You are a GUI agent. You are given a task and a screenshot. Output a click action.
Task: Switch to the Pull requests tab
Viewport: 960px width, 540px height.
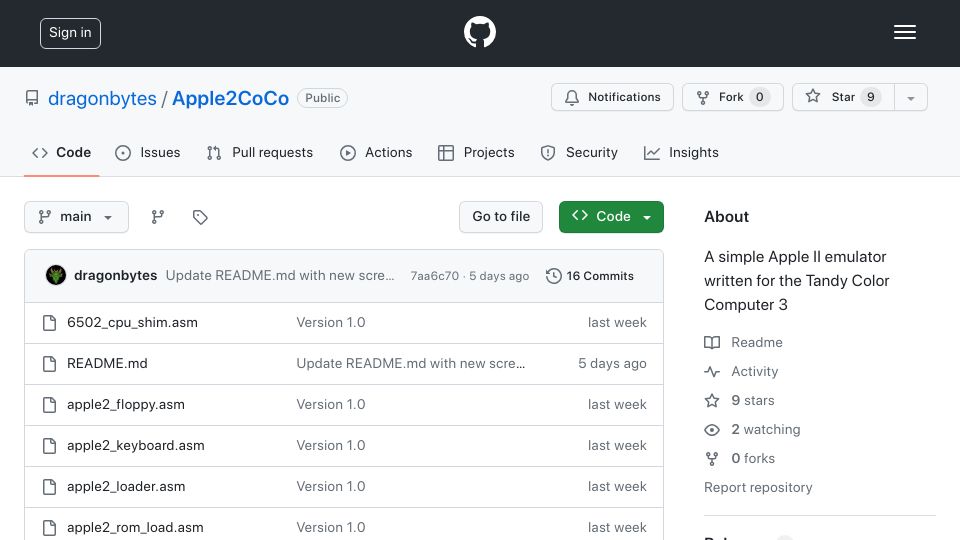260,152
